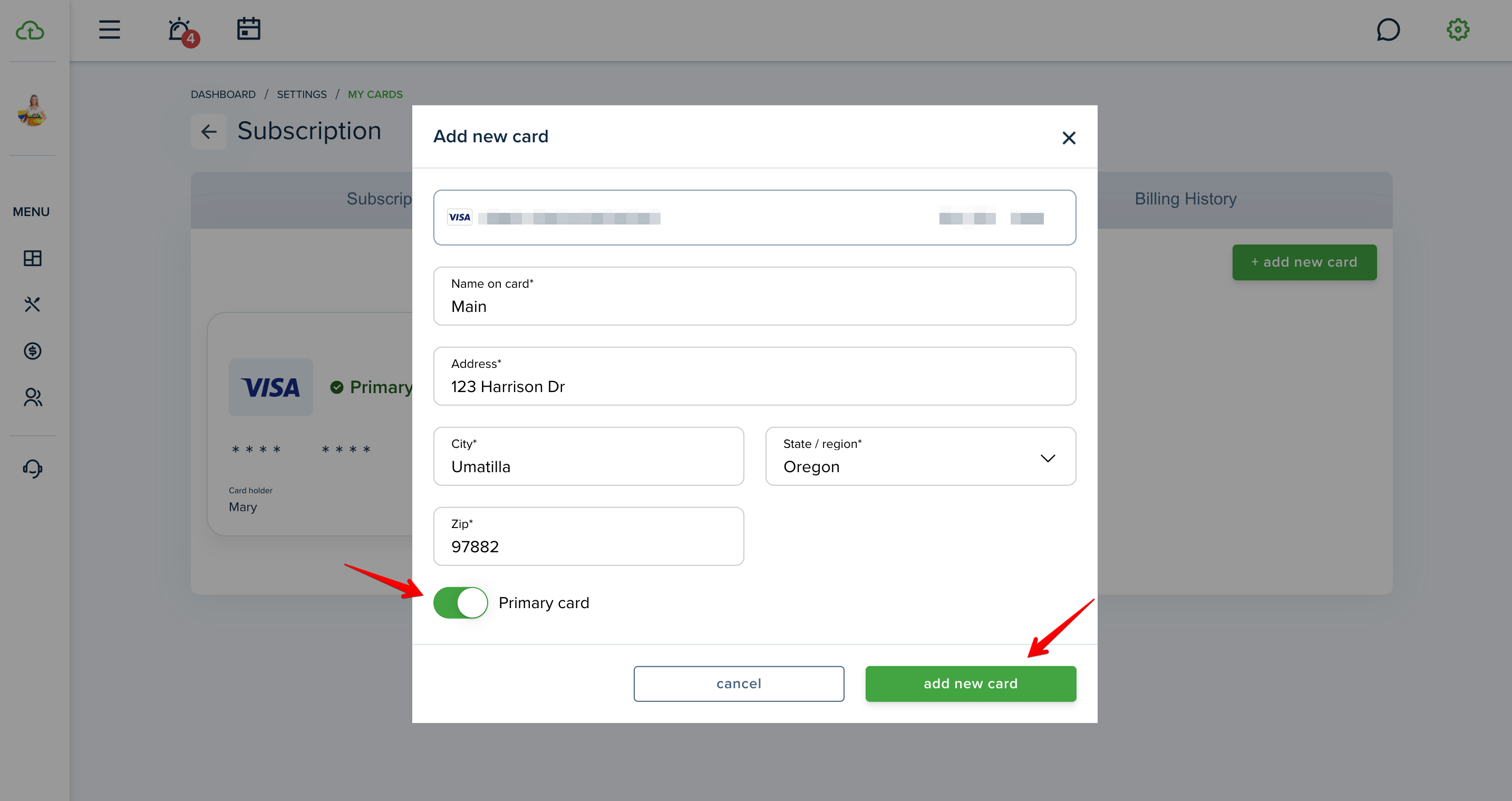Click the 'Add new card' dialog title
The height and width of the screenshot is (801, 1512).
pos(491,136)
